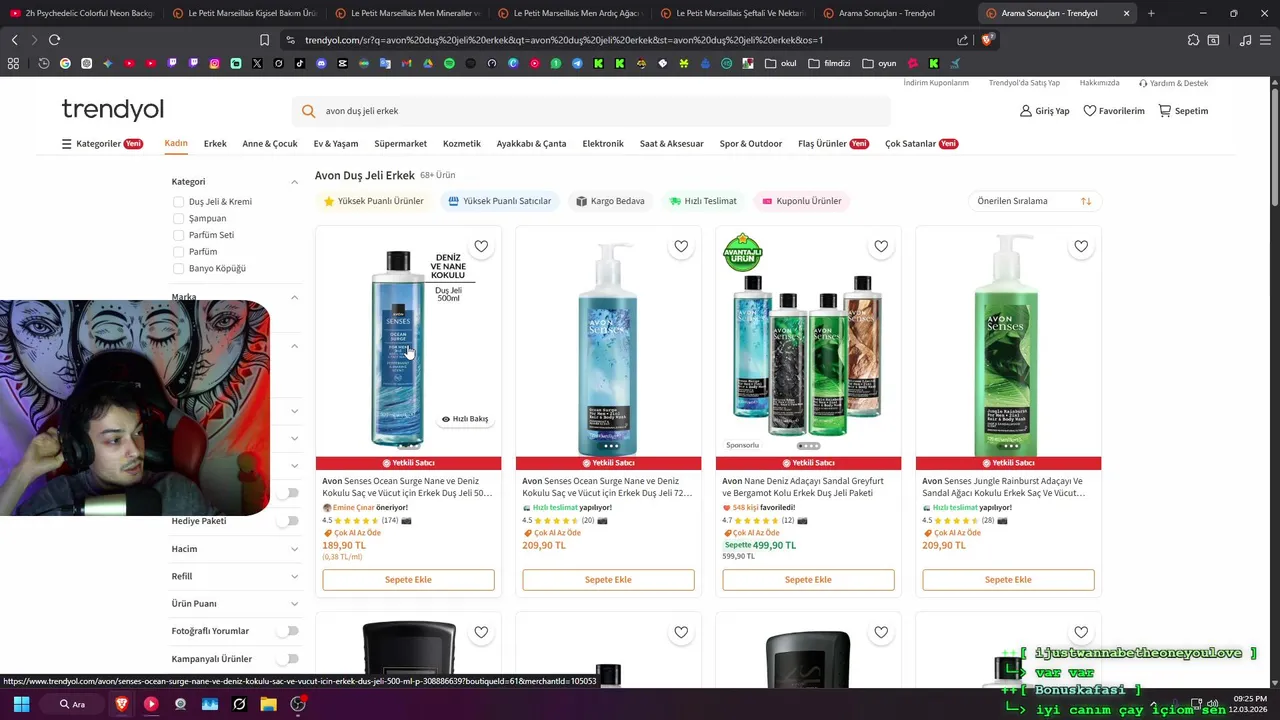Favorite the Avon Jungle Rainburst shower gel
The height and width of the screenshot is (720, 1280).
click(1081, 246)
